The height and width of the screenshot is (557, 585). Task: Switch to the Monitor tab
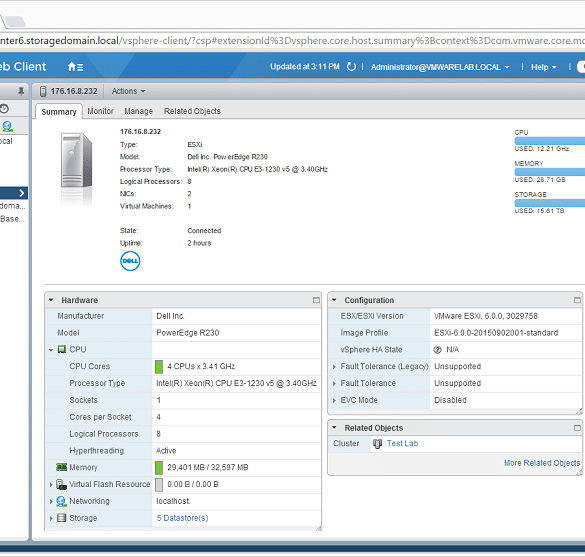click(x=100, y=111)
